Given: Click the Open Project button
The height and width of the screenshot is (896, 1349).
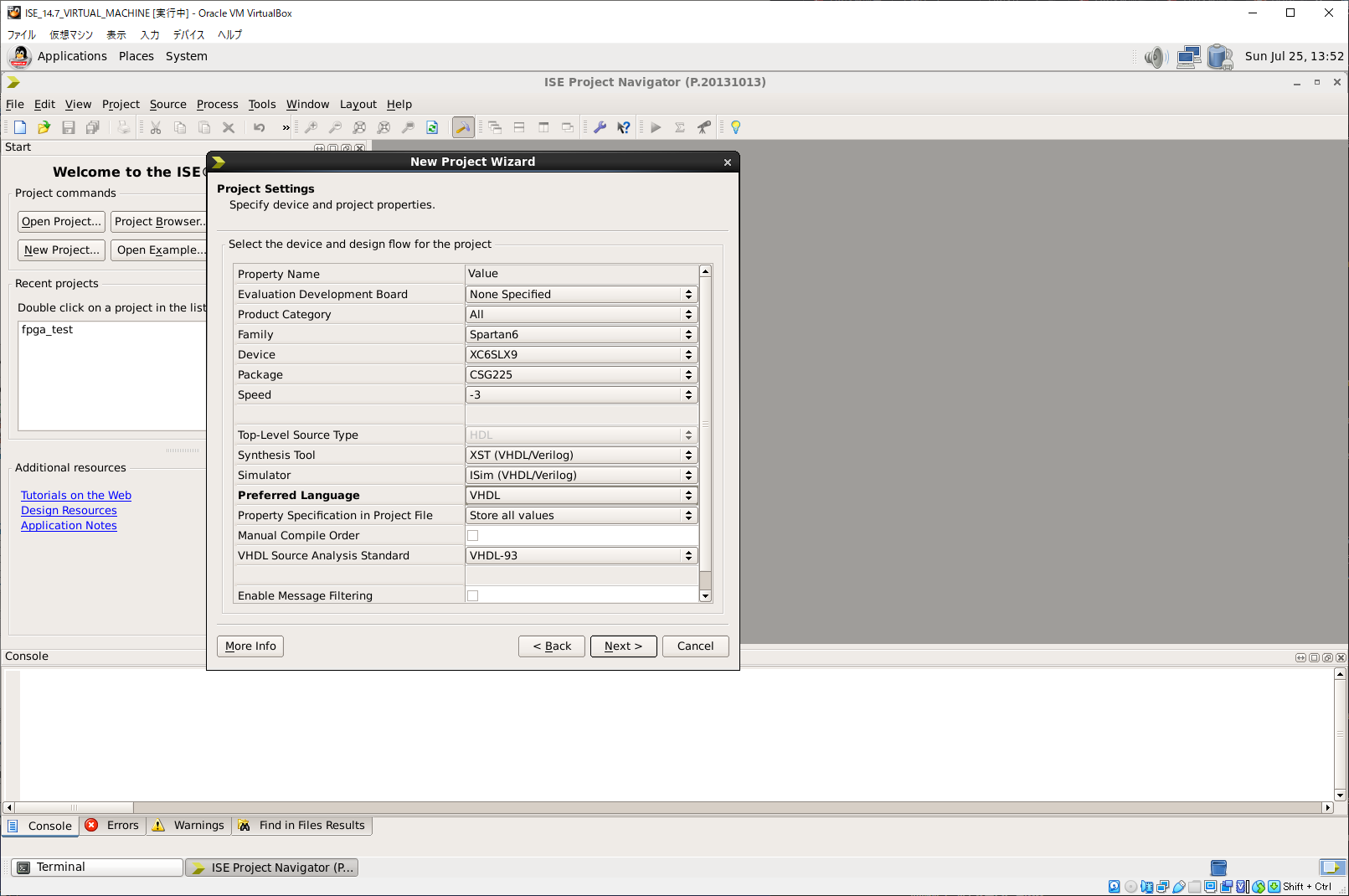Looking at the screenshot, I should [x=61, y=222].
